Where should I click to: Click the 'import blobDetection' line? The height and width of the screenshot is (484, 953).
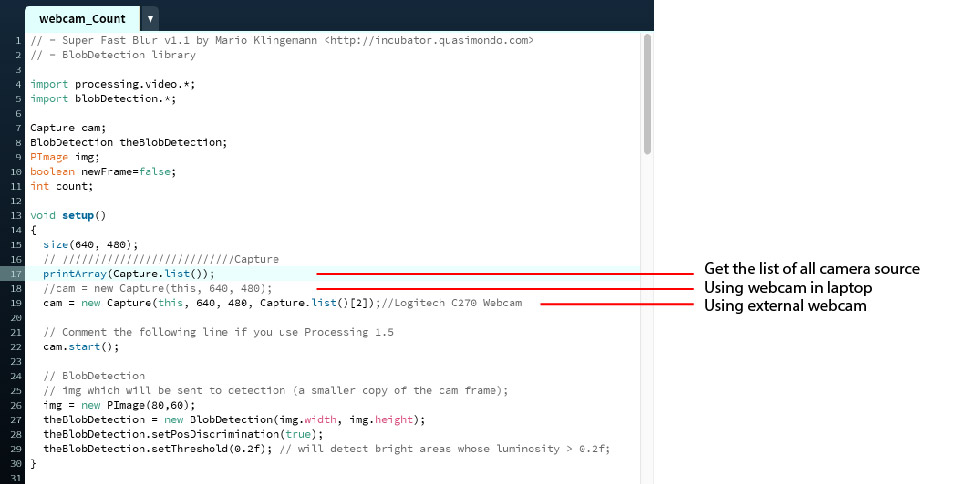coord(102,98)
